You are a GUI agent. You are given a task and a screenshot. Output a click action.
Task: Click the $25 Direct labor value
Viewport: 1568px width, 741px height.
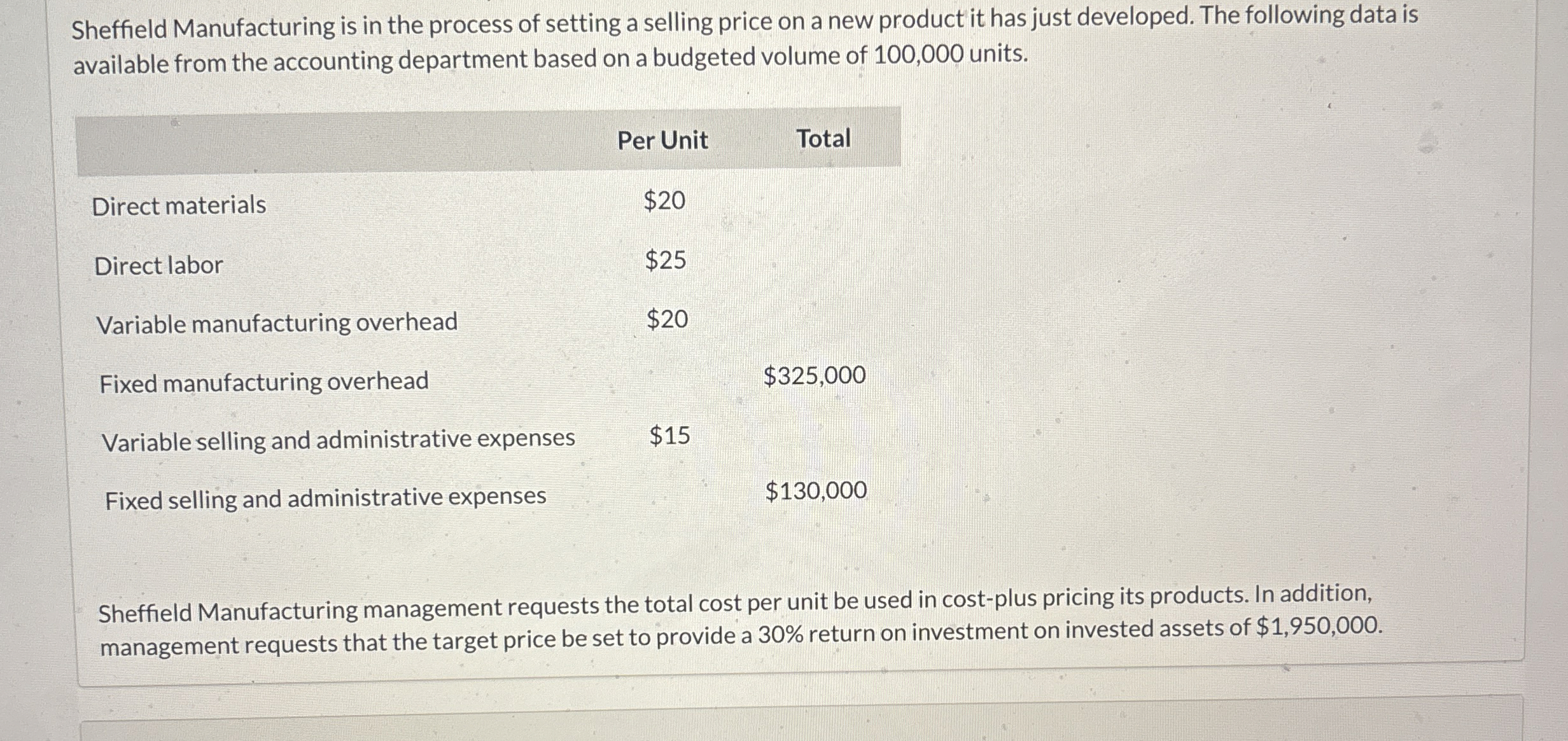coord(666,260)
